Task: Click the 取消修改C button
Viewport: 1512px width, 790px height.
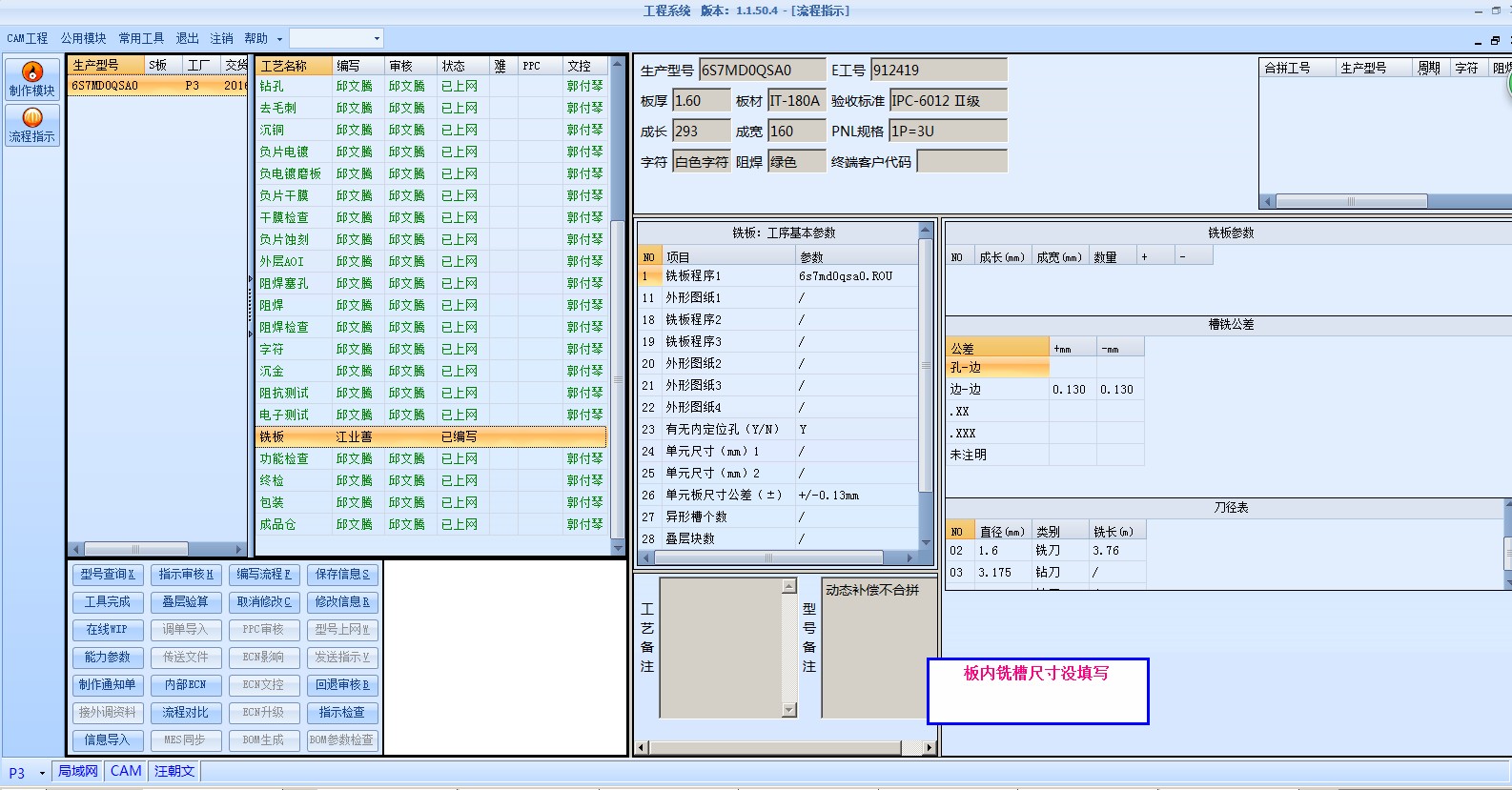Action: coord(264,602)
